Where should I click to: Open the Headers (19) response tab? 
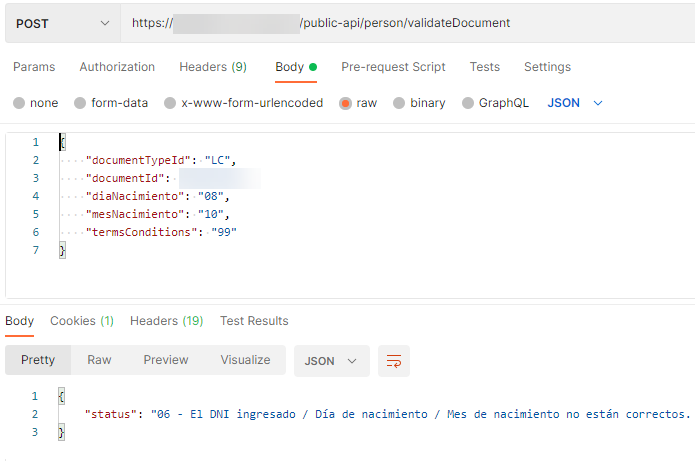pos(167,321)
